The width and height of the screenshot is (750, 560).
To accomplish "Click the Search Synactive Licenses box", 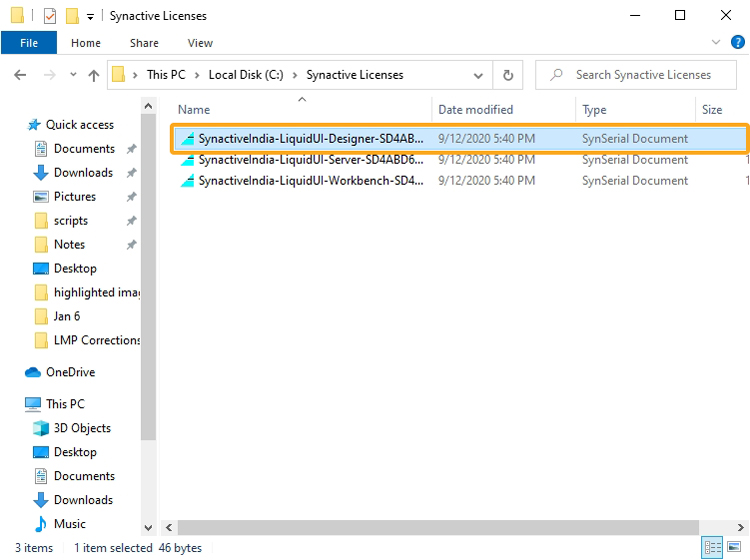I will point(642,75).
